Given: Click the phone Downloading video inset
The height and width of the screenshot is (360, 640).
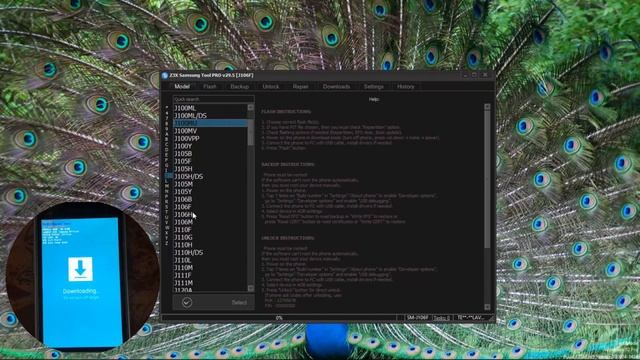Looking at the screenshot, I should click(x=82, y=277).
